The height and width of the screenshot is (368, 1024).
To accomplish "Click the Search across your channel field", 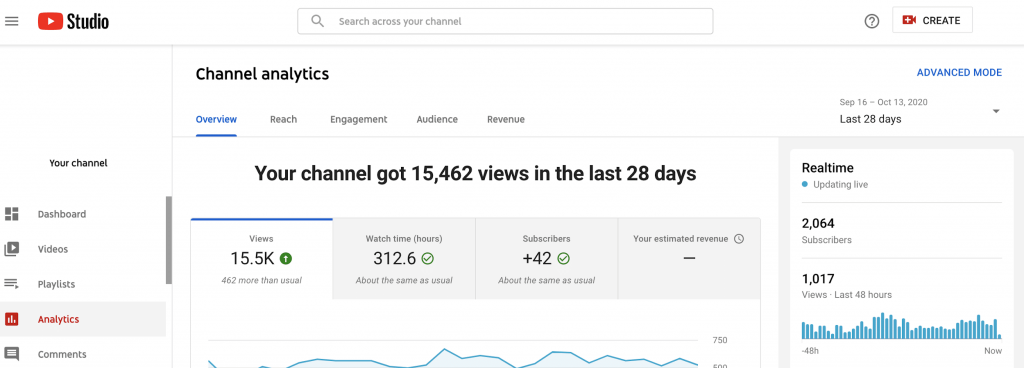I will 505,22.
